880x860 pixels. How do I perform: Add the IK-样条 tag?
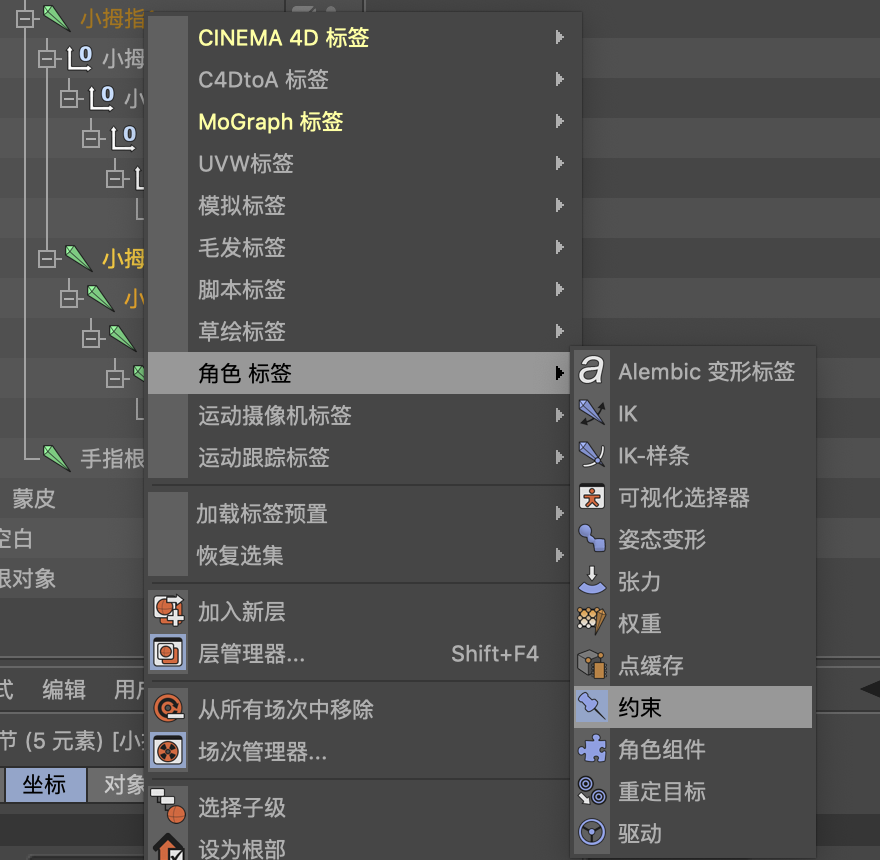click(693, 455)
